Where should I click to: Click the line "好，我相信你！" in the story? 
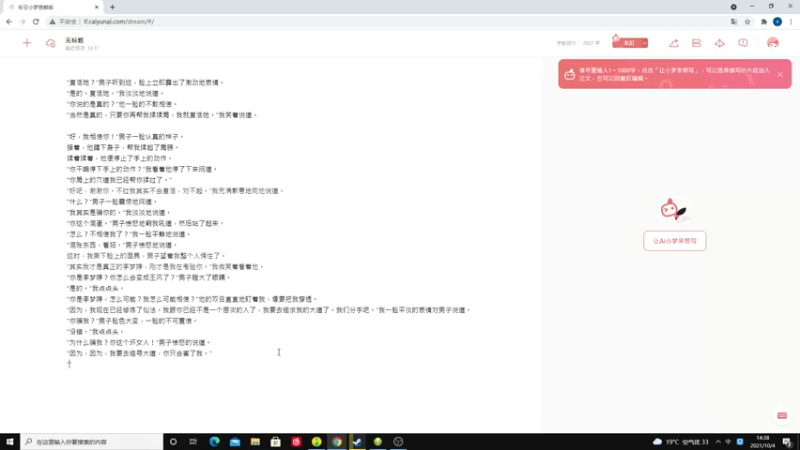tap(125, 137)
